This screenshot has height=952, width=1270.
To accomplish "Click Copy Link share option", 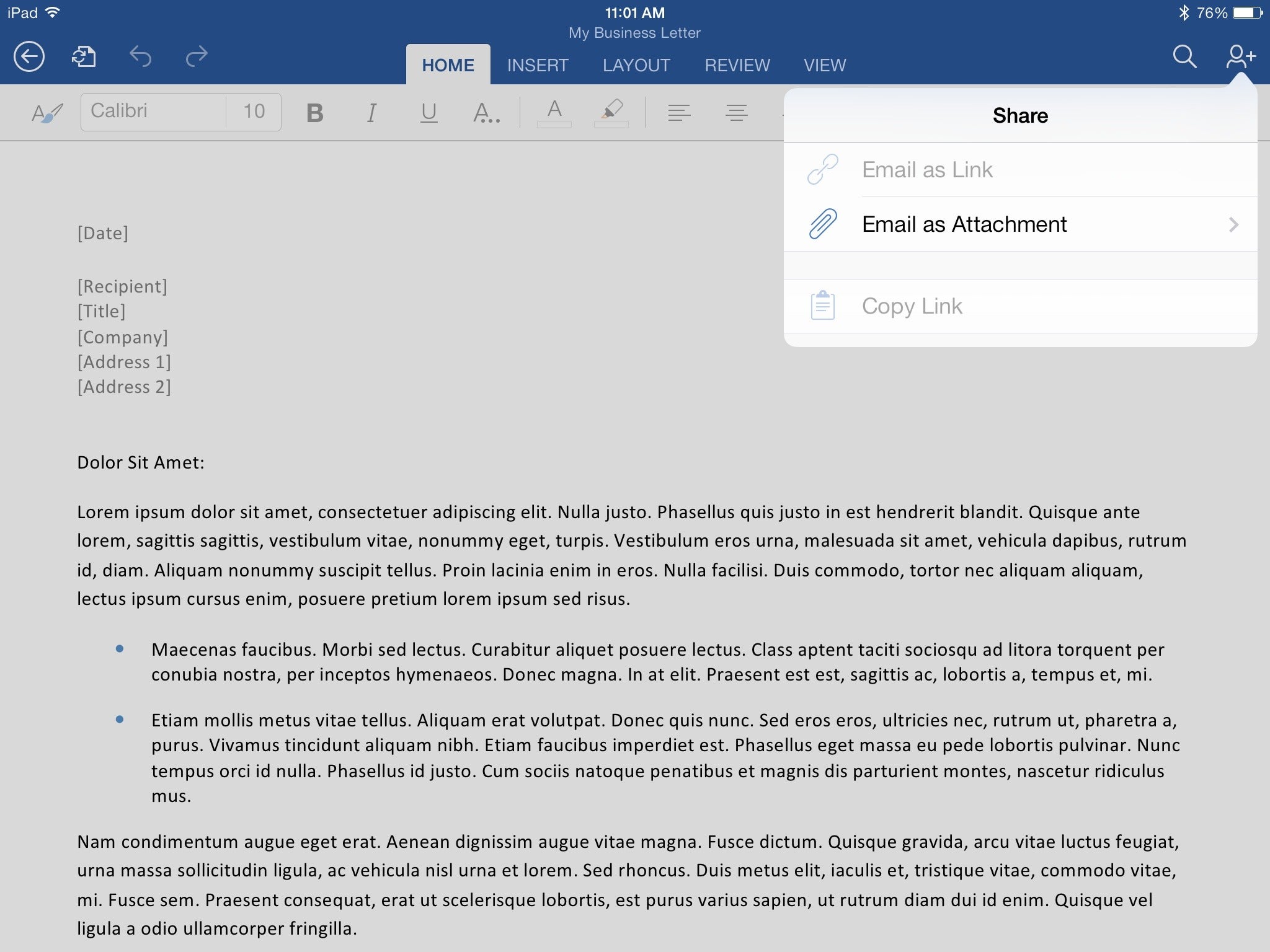I will click(x=1020, y=306).
